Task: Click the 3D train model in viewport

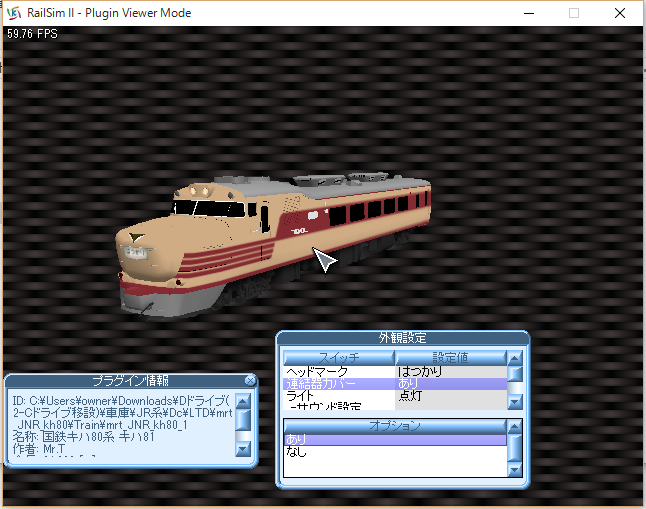Action: pos(273,244)
